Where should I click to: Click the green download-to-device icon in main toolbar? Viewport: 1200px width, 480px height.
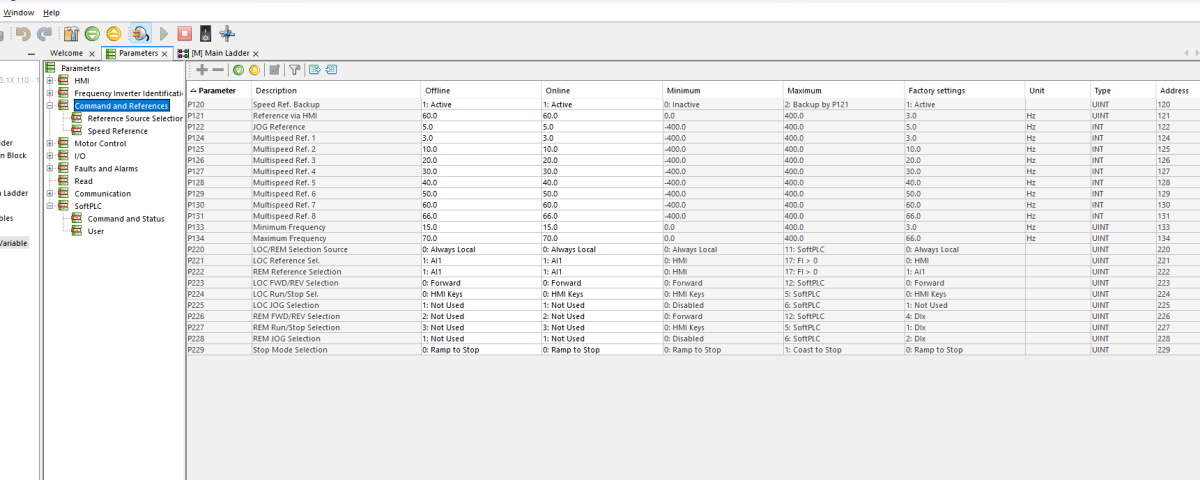click(x=92, y=33)
